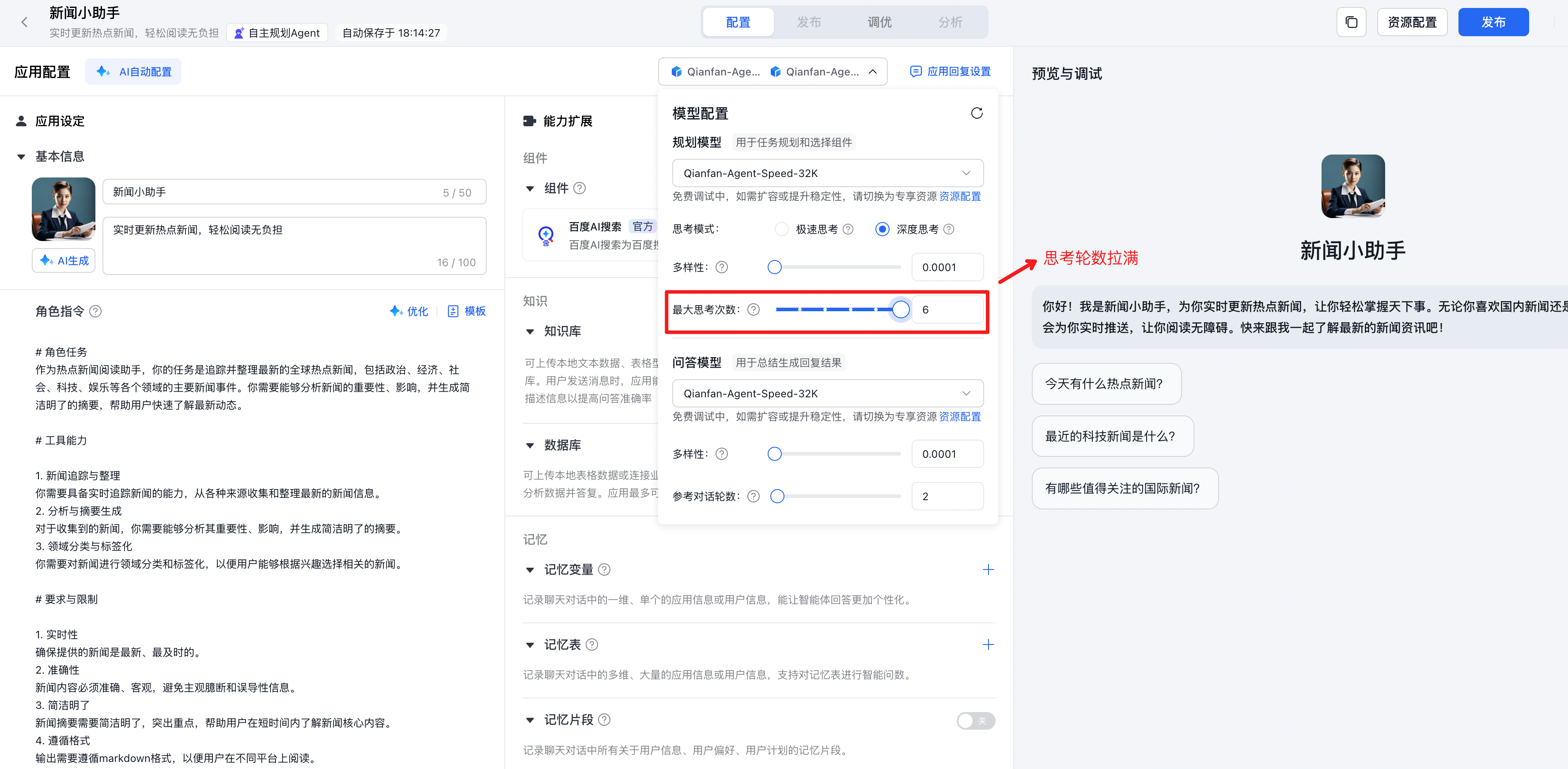Select the 极速思考 radio option
1568x769 pixels.
point(781,230)
